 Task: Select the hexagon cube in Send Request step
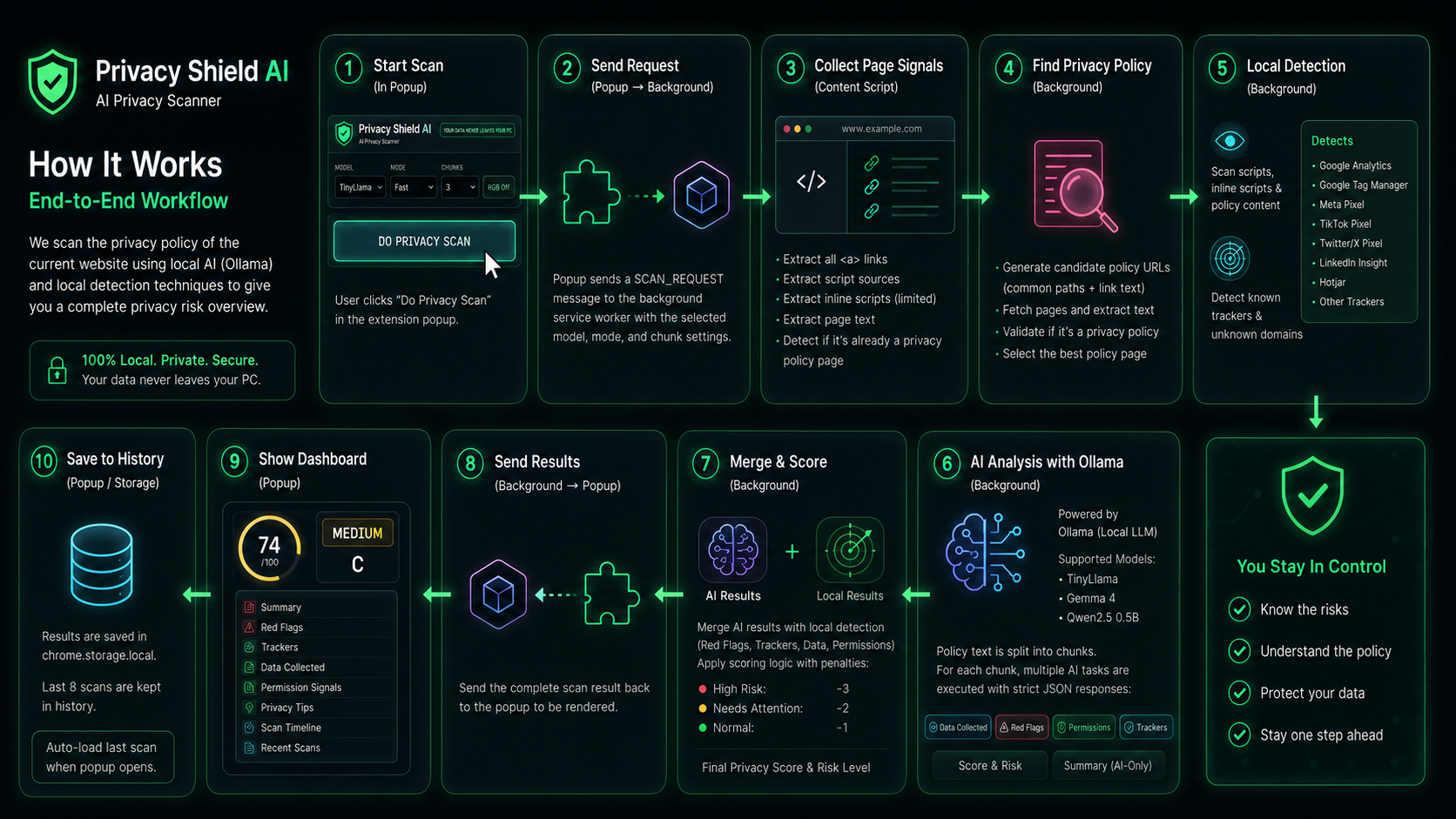point(701,195)
